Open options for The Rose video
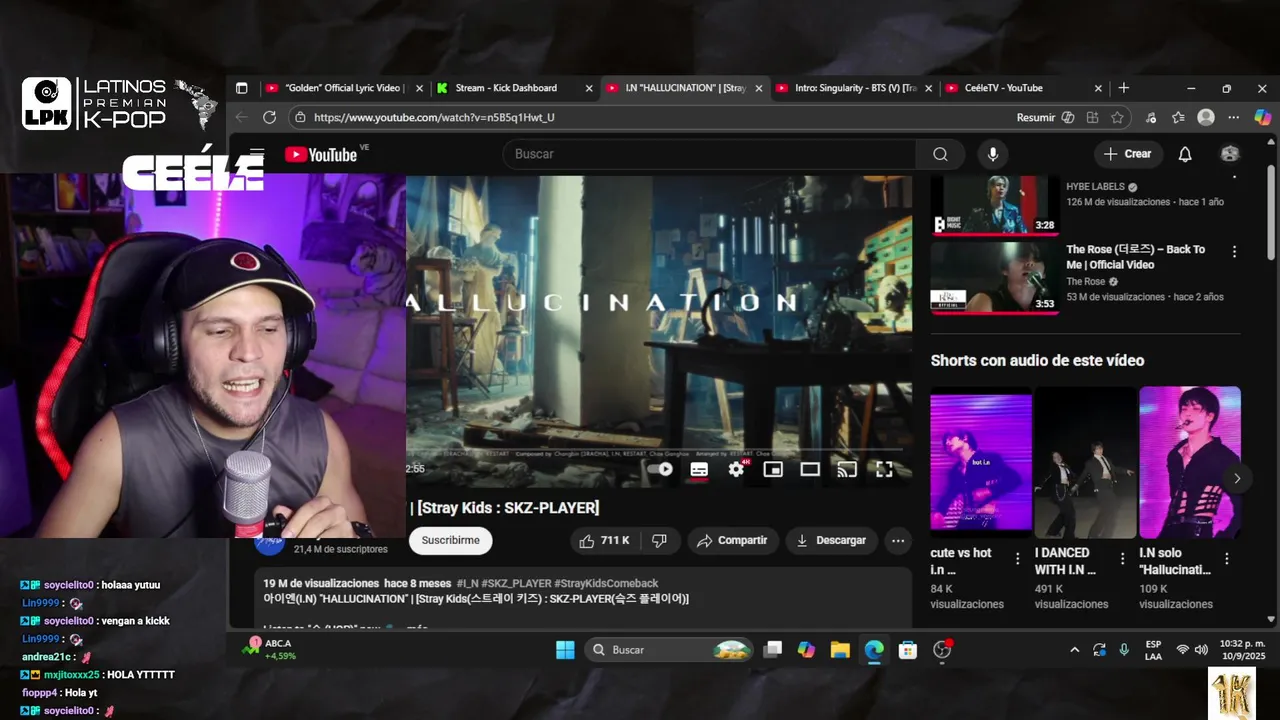 [x=1234, y=251]
